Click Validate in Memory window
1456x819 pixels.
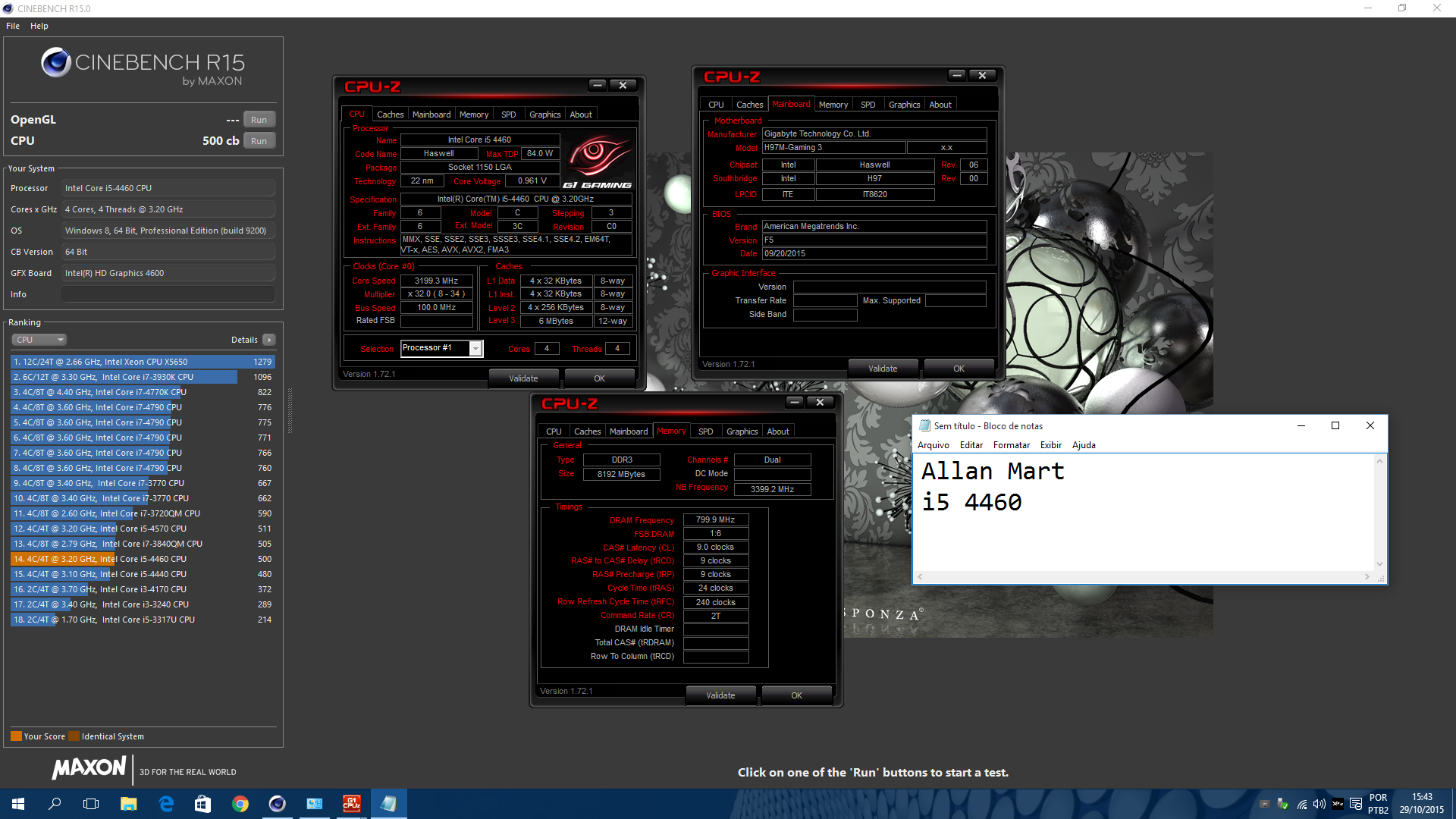(720, 695)
